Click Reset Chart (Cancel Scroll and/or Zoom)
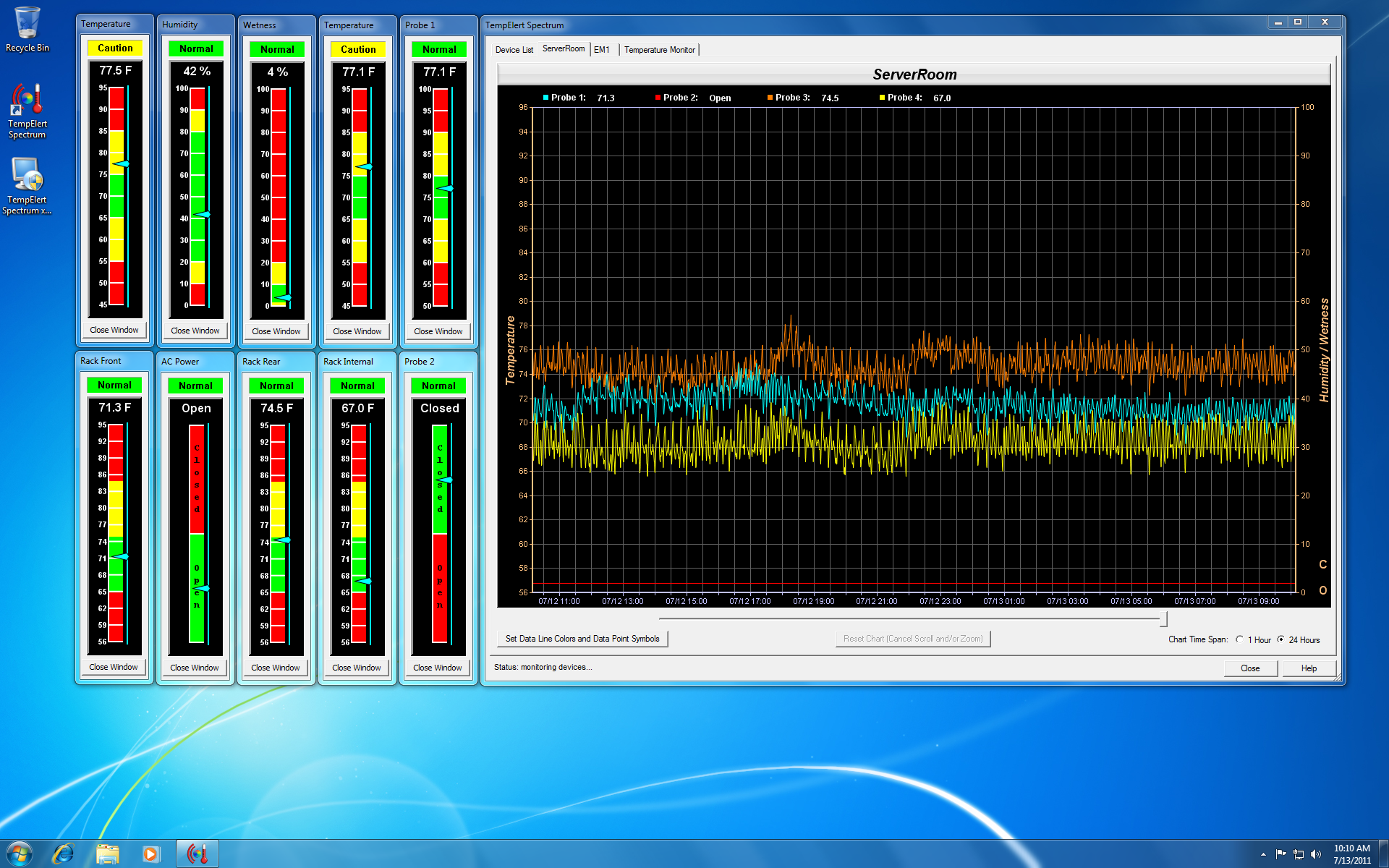The height and width of the screenshot is (868, 1389). [x=913, y=639]
